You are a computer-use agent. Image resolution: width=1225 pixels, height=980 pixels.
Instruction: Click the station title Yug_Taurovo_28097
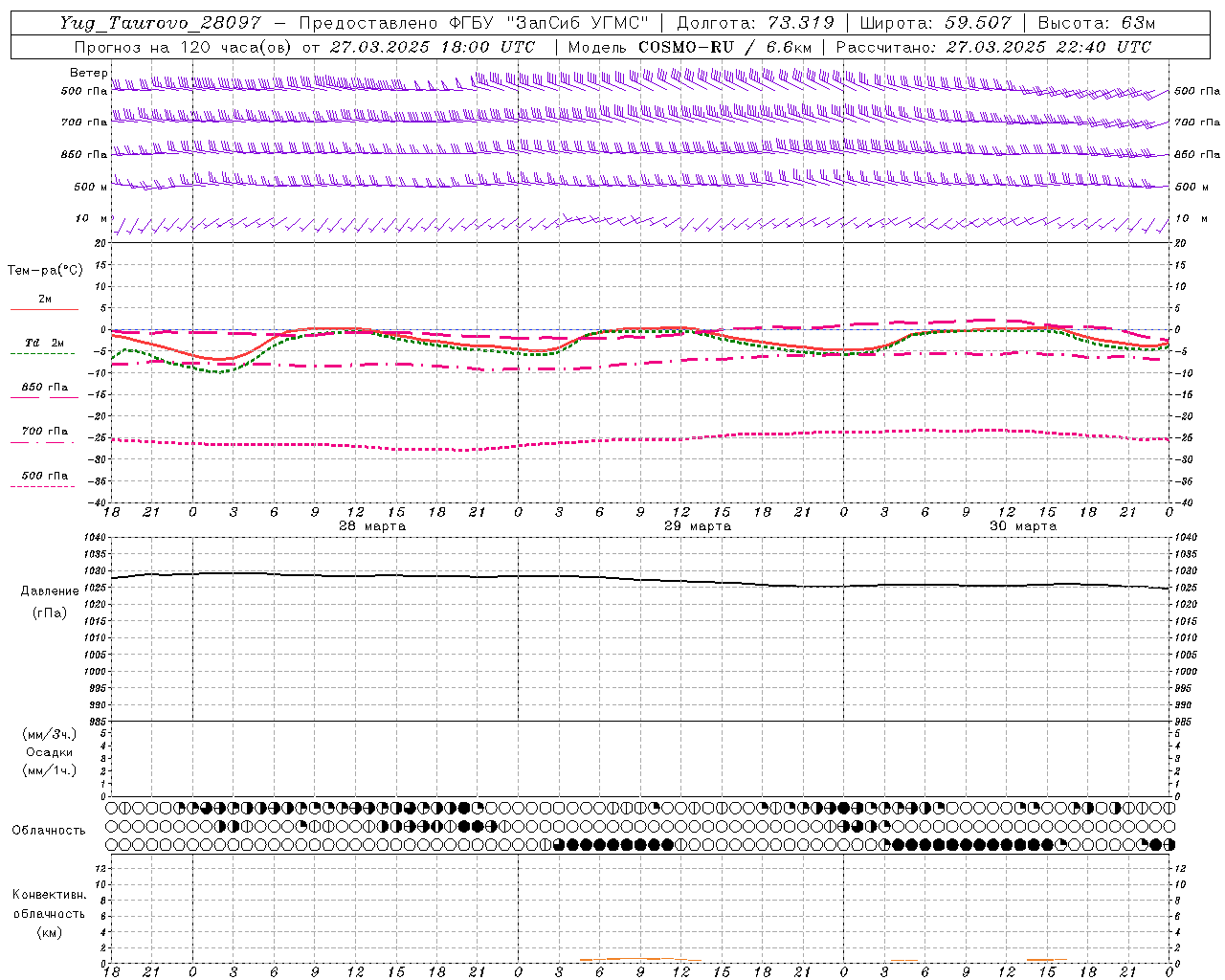(161, 23)
